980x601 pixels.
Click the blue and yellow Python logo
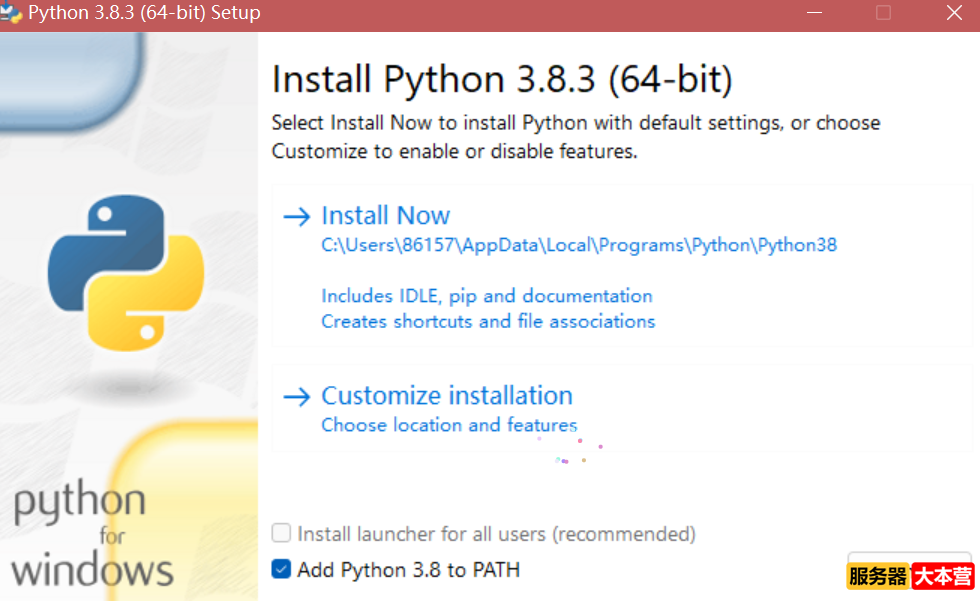pyautogui.click(x=126, y=272)
